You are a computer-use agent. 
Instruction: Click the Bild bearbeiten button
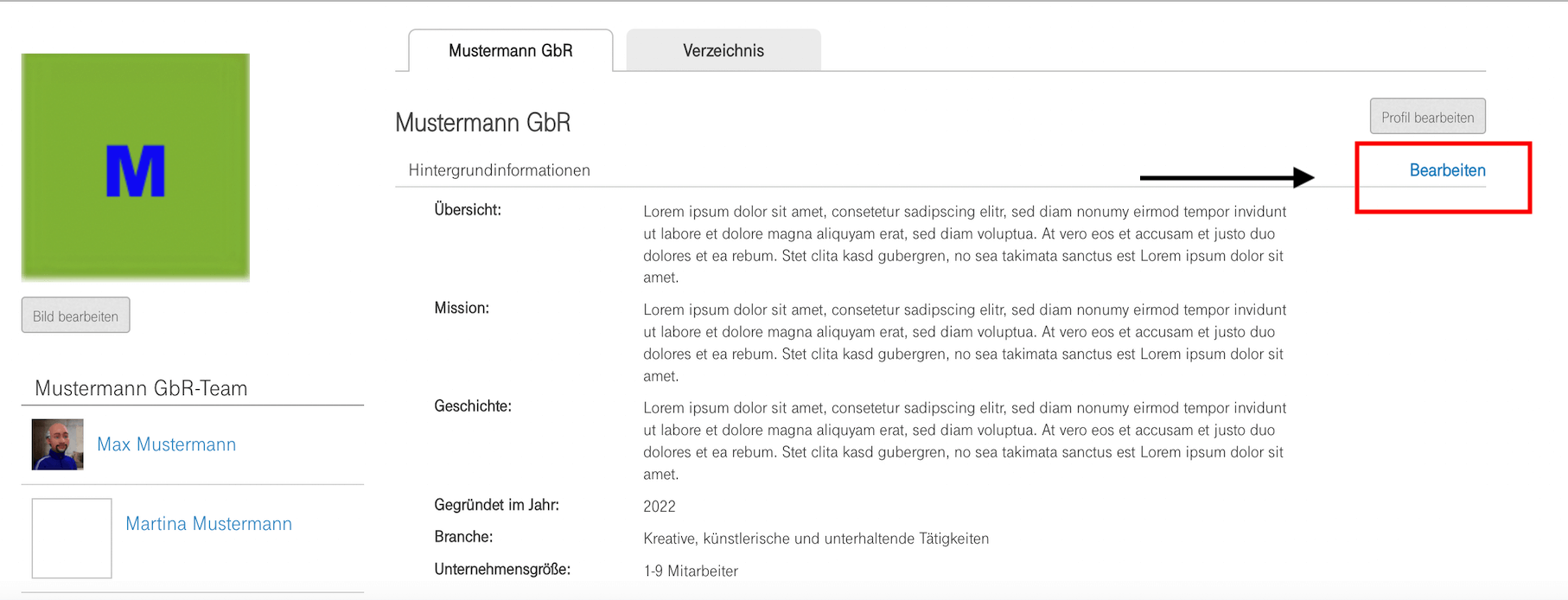pos(76,316)
